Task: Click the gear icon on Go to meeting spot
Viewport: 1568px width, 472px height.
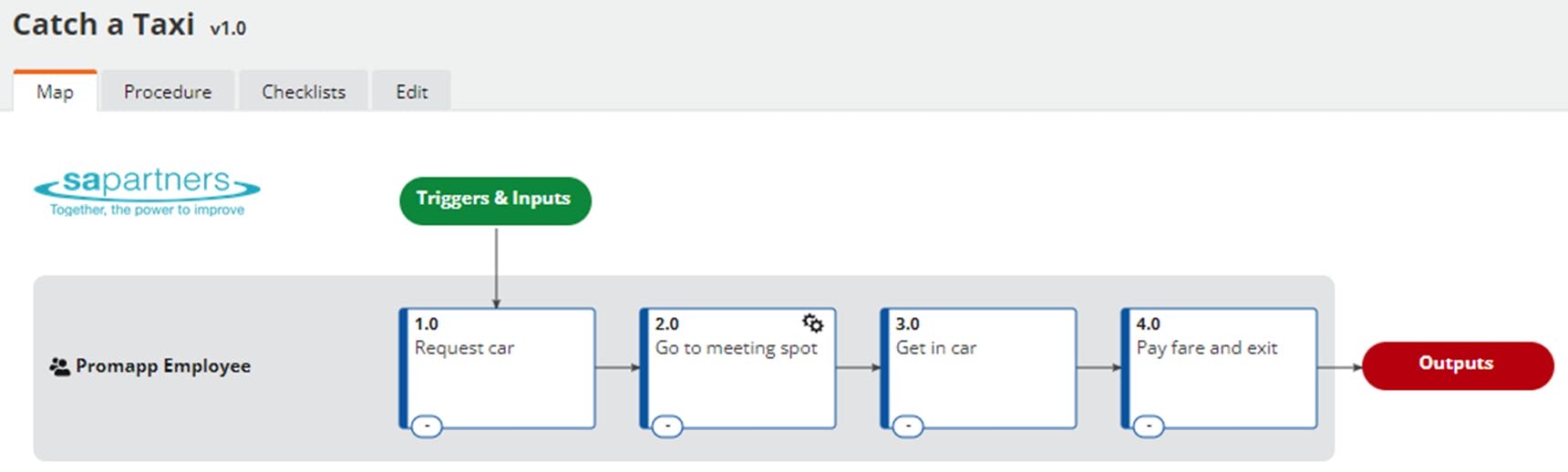Action: point(812,323)
